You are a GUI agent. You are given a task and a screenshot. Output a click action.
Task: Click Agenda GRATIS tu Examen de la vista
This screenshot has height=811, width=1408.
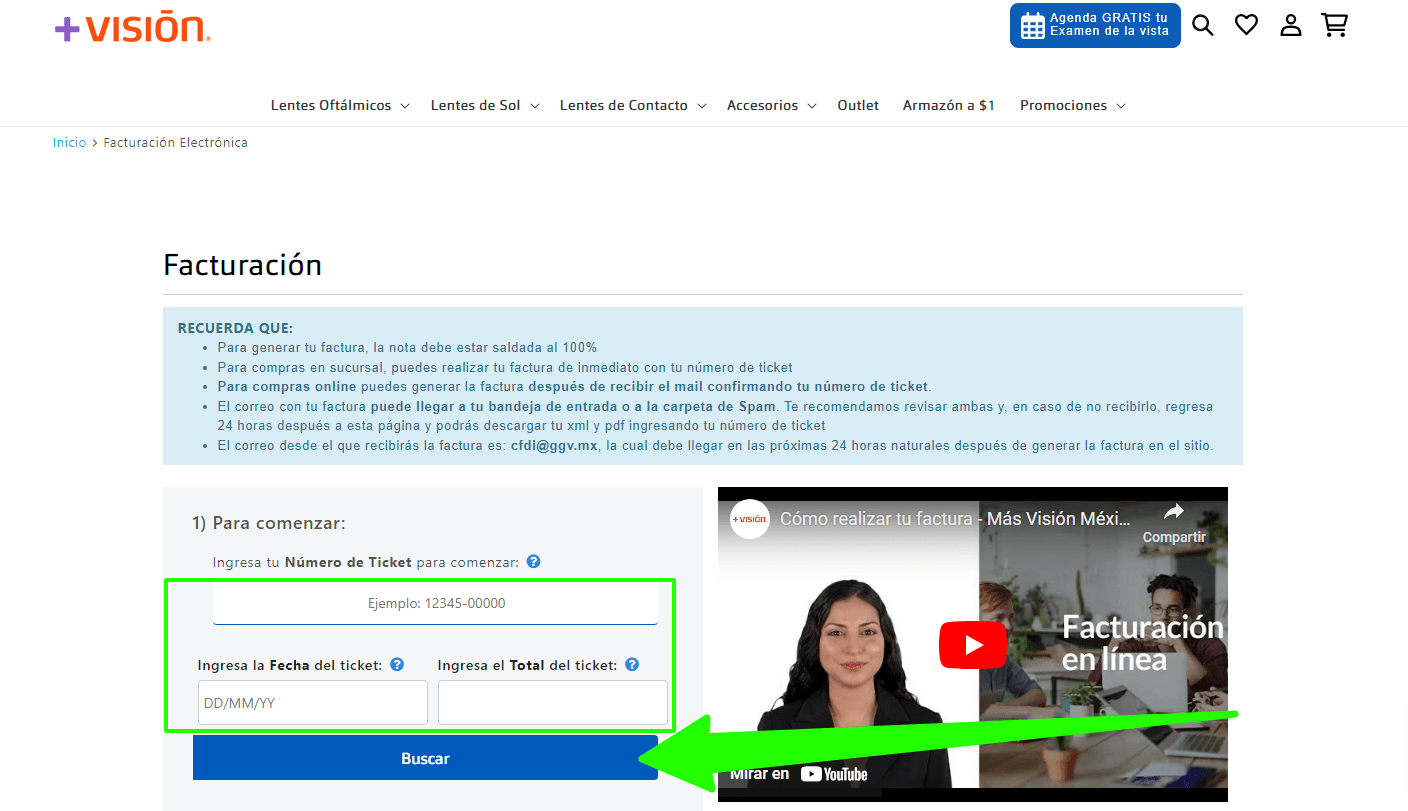[x=1095, y=25]
